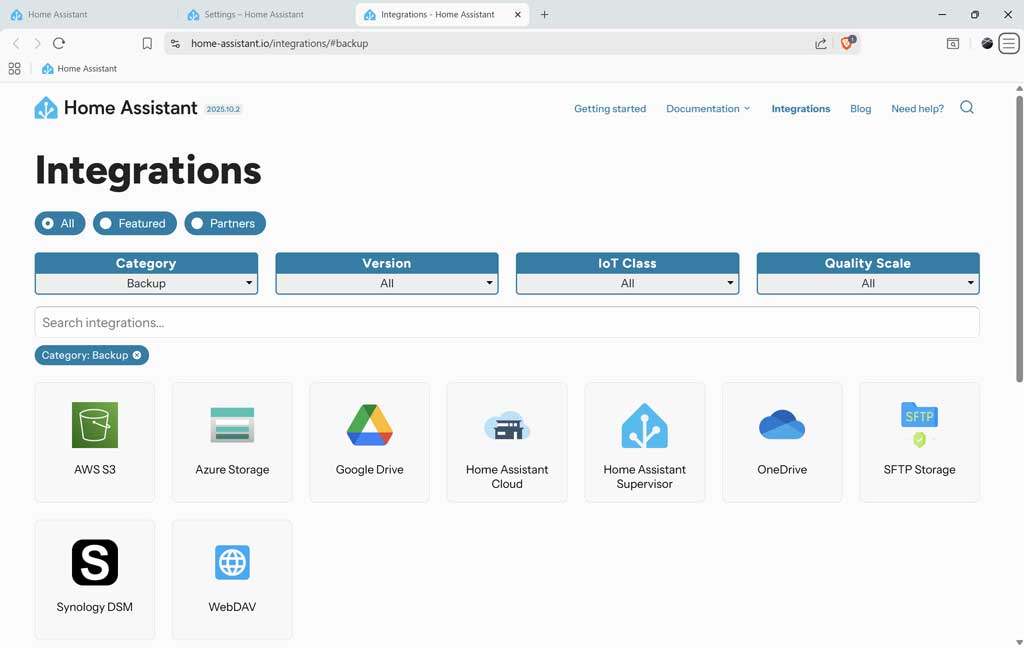Click the Google Drive label
The height and width of the screenshot is (648, 1024).
(x=370, y=469)
